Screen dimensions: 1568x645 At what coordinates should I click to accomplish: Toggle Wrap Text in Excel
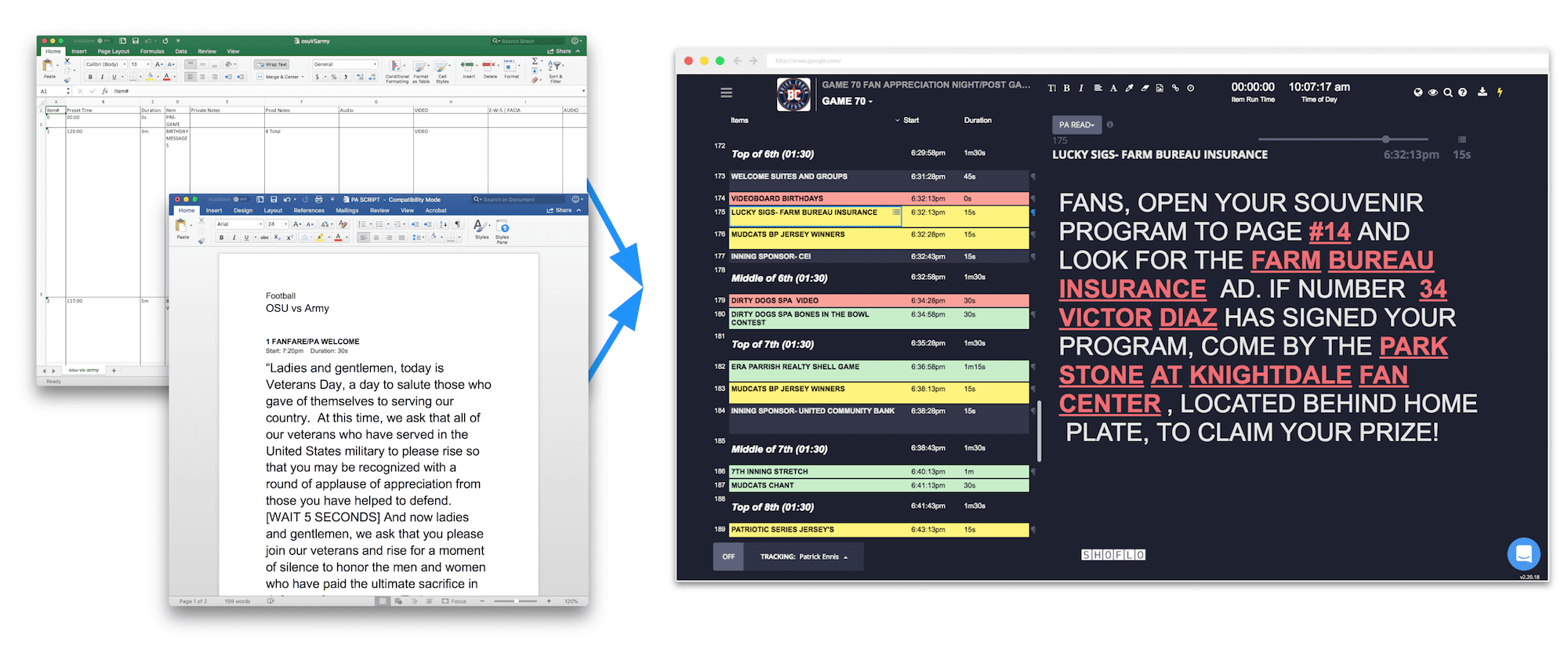tap(272, 64)
